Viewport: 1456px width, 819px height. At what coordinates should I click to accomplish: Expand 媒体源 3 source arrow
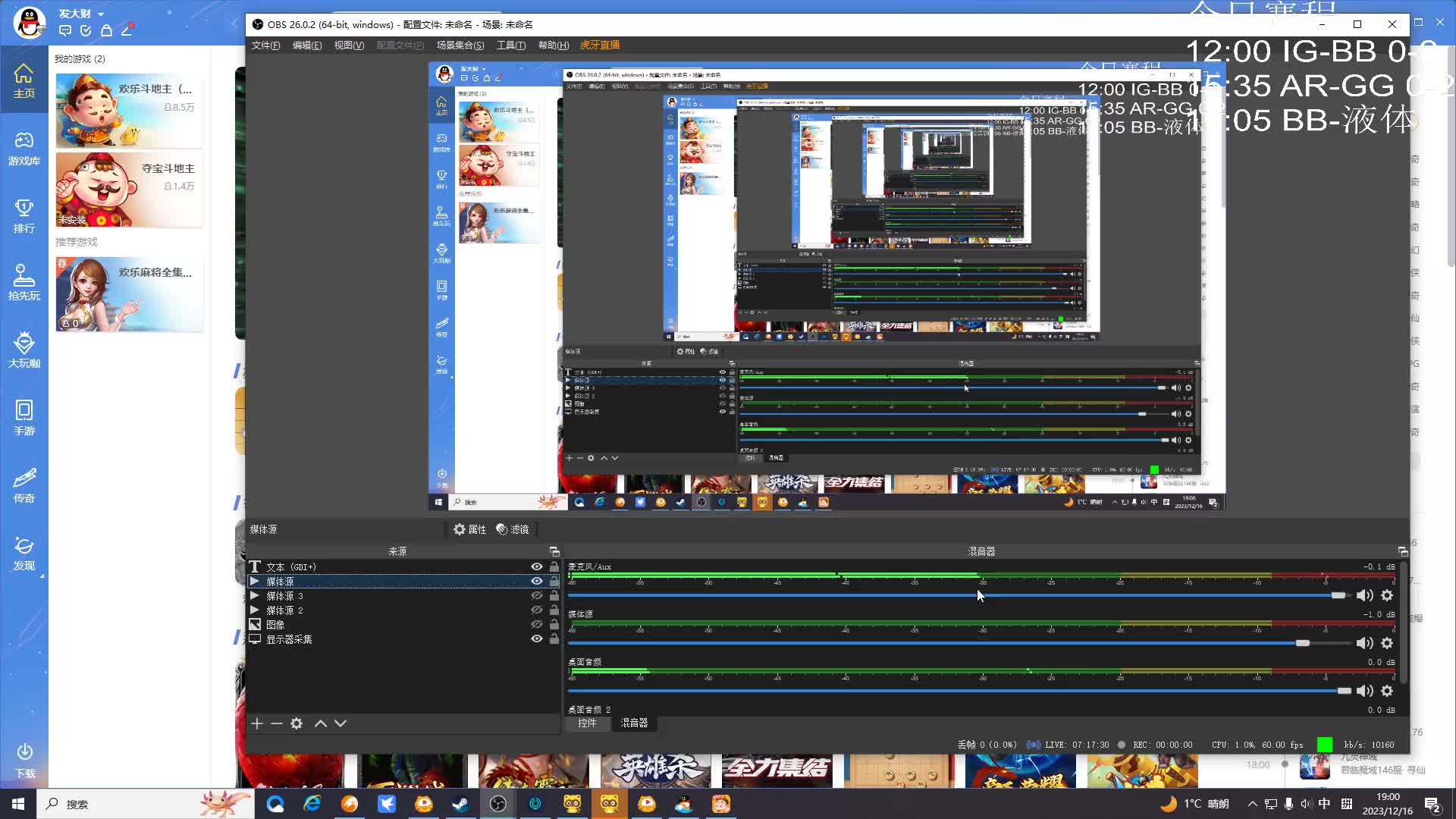[255, 596]
